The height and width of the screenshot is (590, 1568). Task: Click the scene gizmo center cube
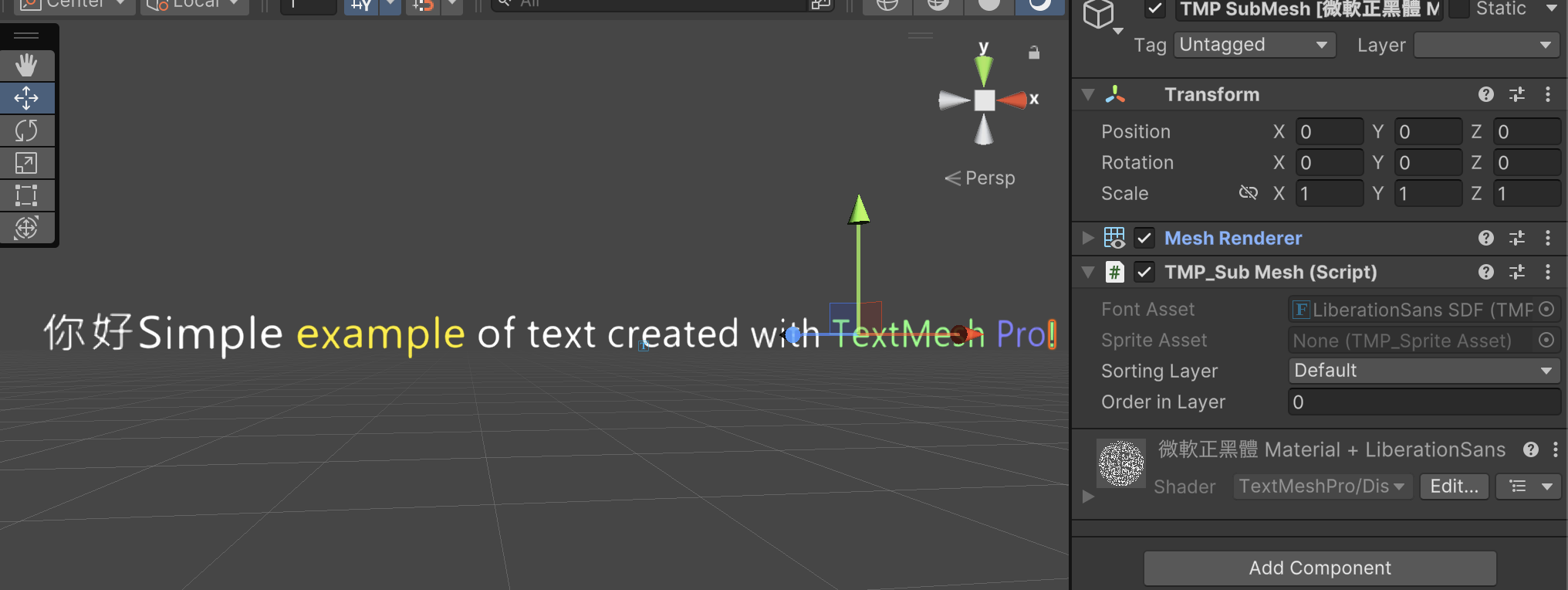(x=984, y=100)
